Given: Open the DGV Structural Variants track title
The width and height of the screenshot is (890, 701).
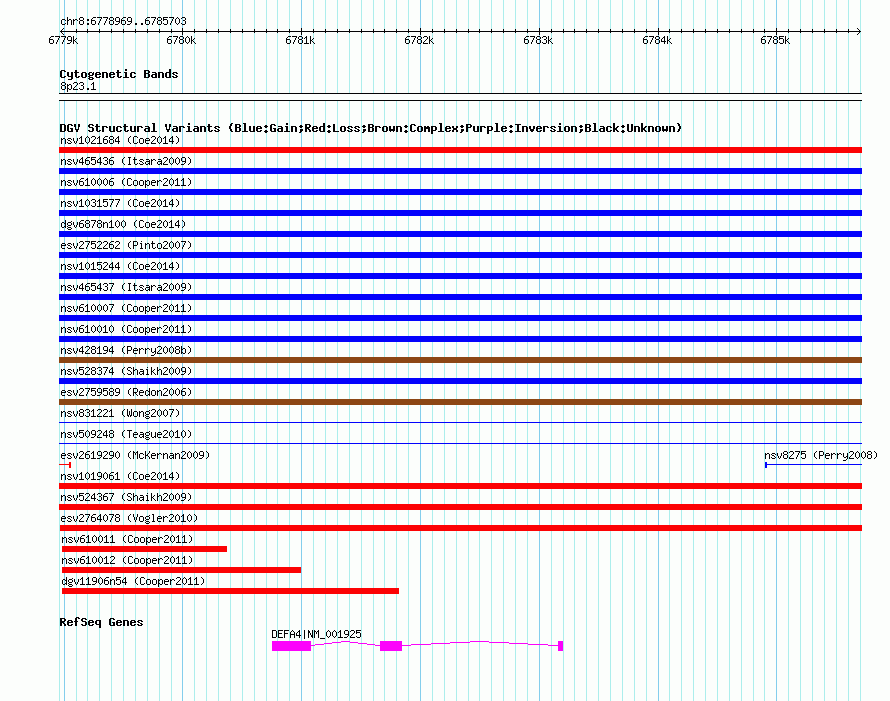Looking at the screenshot, I should [370, 128].
